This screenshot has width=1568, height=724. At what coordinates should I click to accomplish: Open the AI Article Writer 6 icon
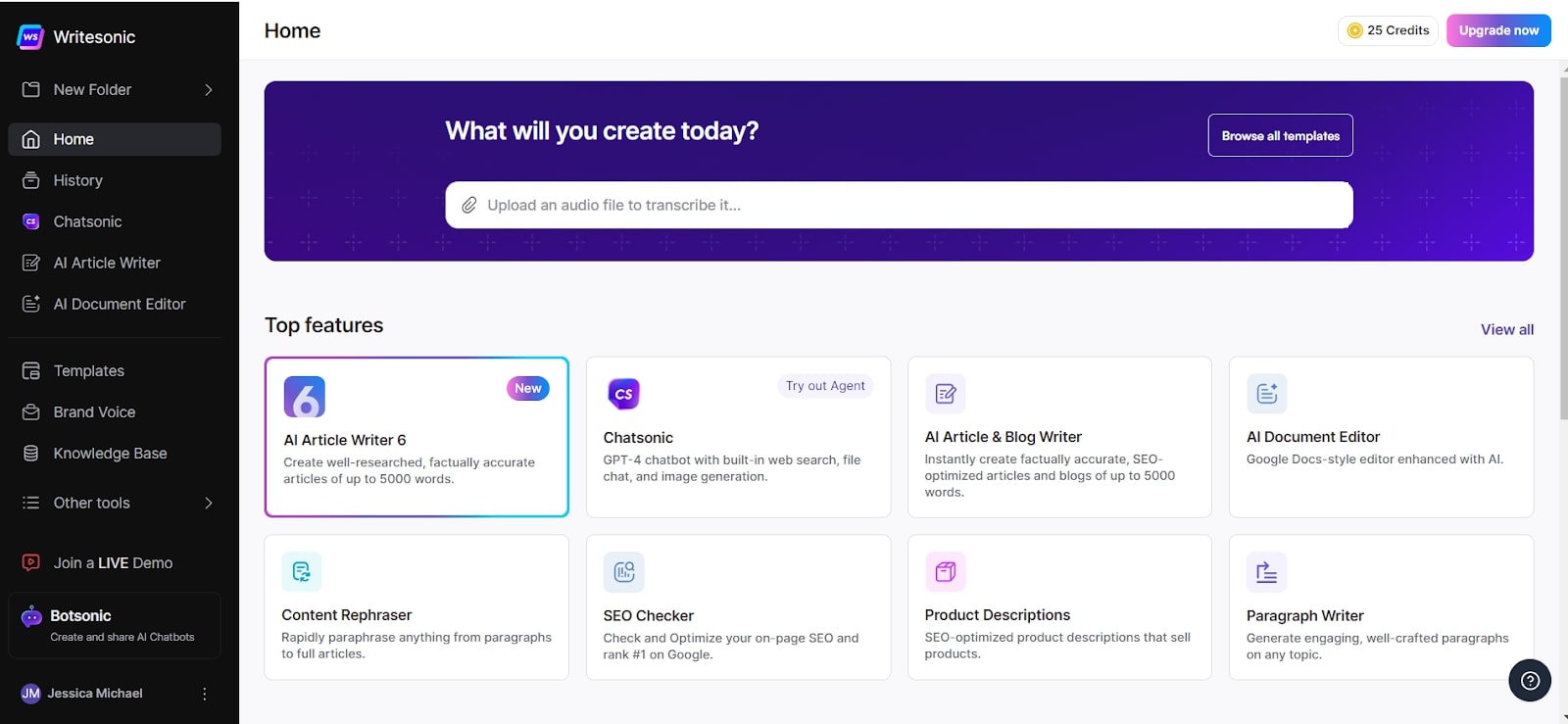[x=304, y=397]
